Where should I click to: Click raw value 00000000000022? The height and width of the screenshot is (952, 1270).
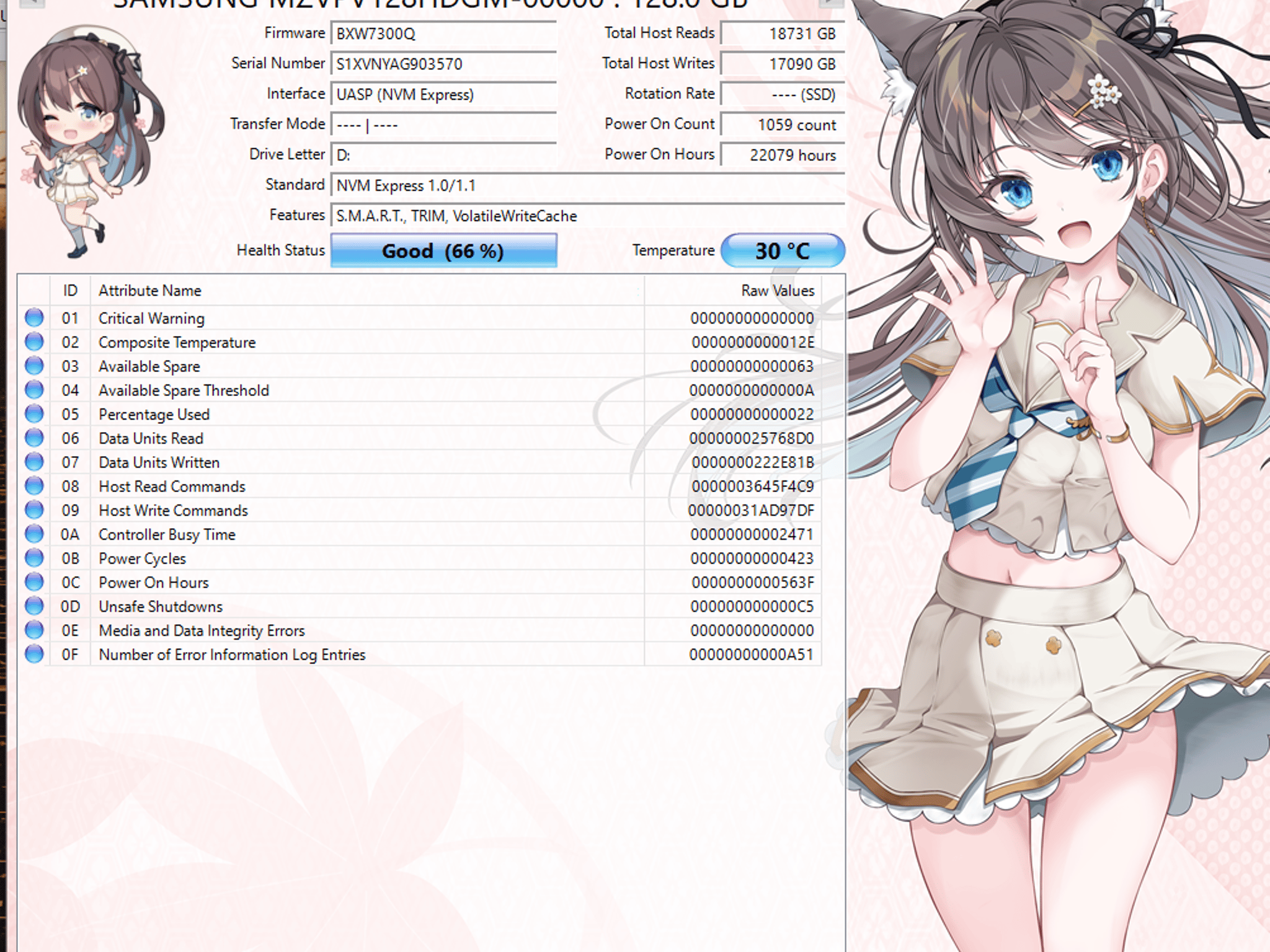(x=752, y=415)
